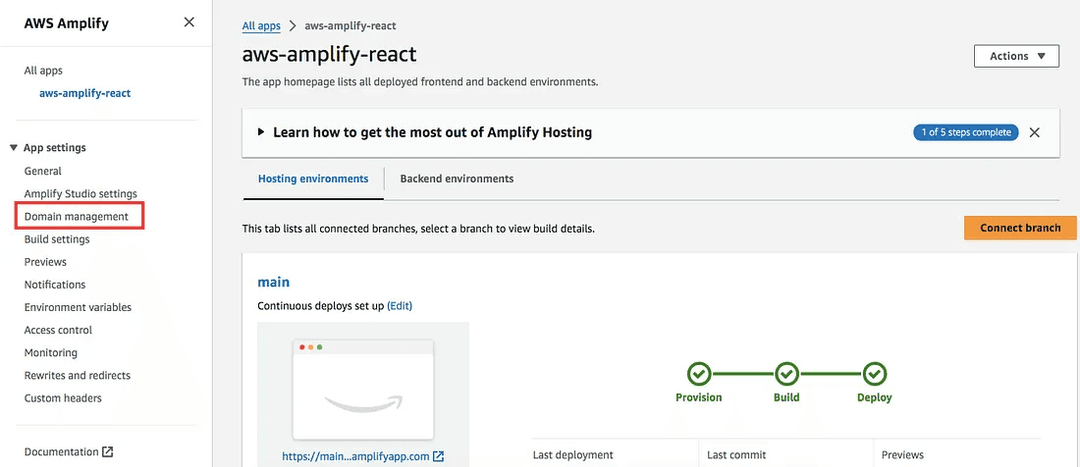The image size is (1080, 467).
Task: Click the Last commit column header
Action: [x=736, y=455]
